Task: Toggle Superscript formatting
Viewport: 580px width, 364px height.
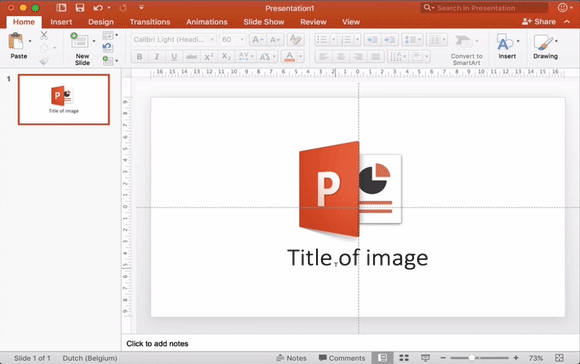Action: (x=209, y=57)
